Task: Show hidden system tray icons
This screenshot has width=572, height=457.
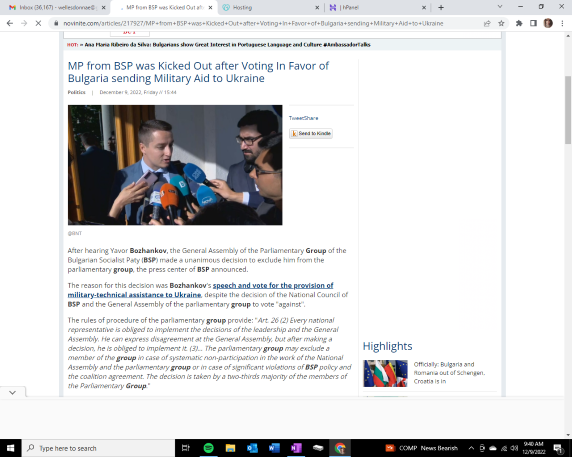Action: pos(471,448)
